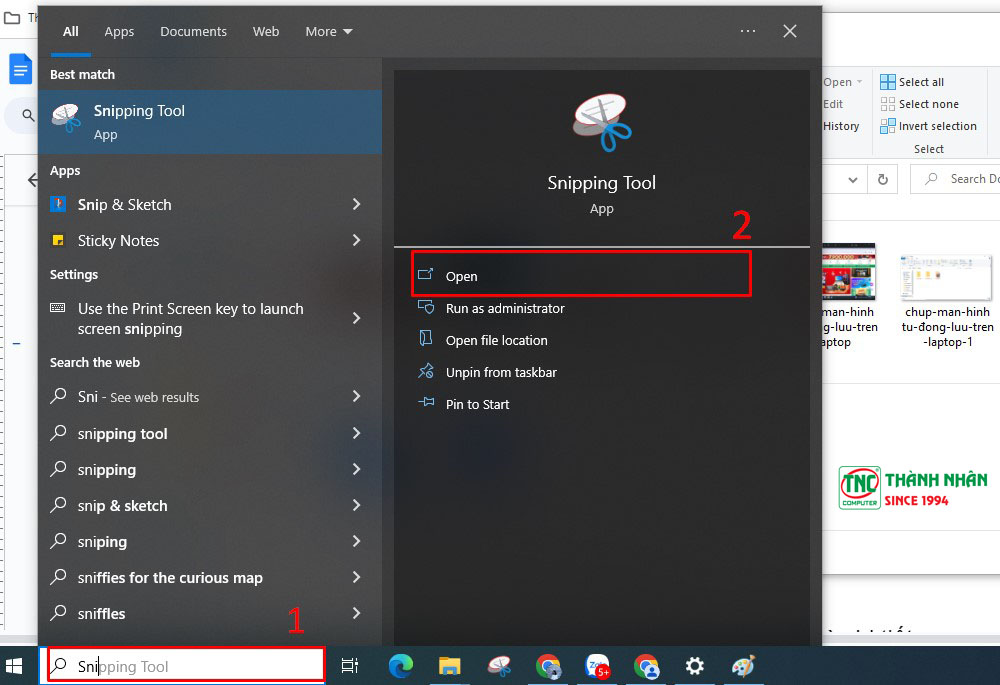Image resolution: width=1000 pixels, height=685 pixels.
Task: Switch to the Apps search tab
Action: 119,31
